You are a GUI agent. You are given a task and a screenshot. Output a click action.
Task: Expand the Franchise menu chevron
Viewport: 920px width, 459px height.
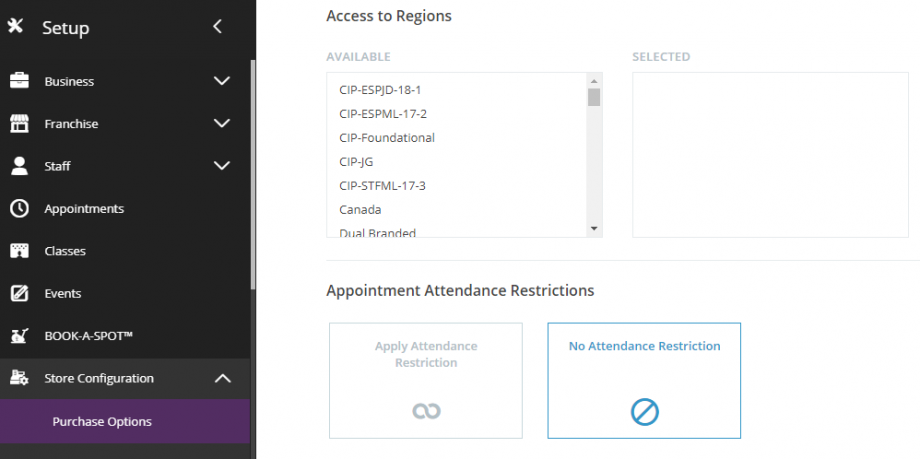pos(222,123)
